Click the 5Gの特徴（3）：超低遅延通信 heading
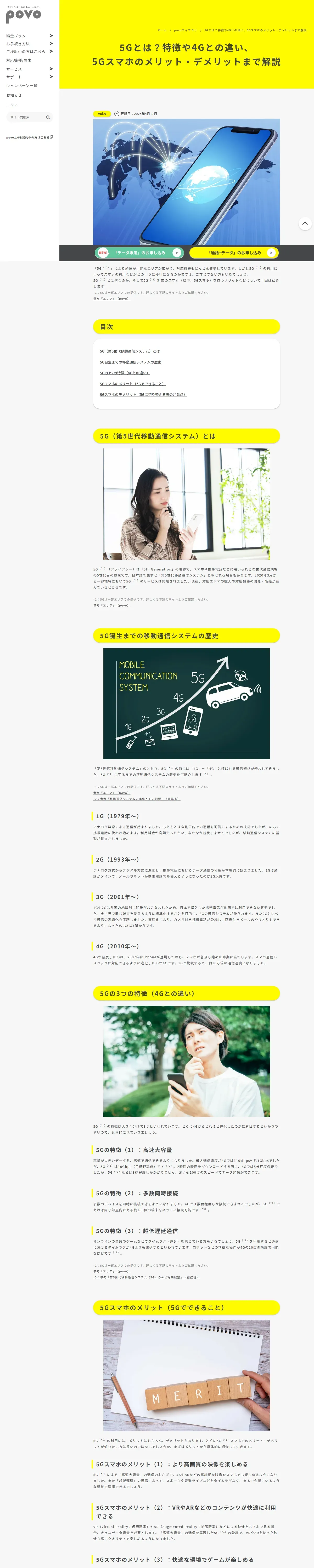Image resolution: width=314 pixels, height=1568 pixels. (x=137, y=1231)
